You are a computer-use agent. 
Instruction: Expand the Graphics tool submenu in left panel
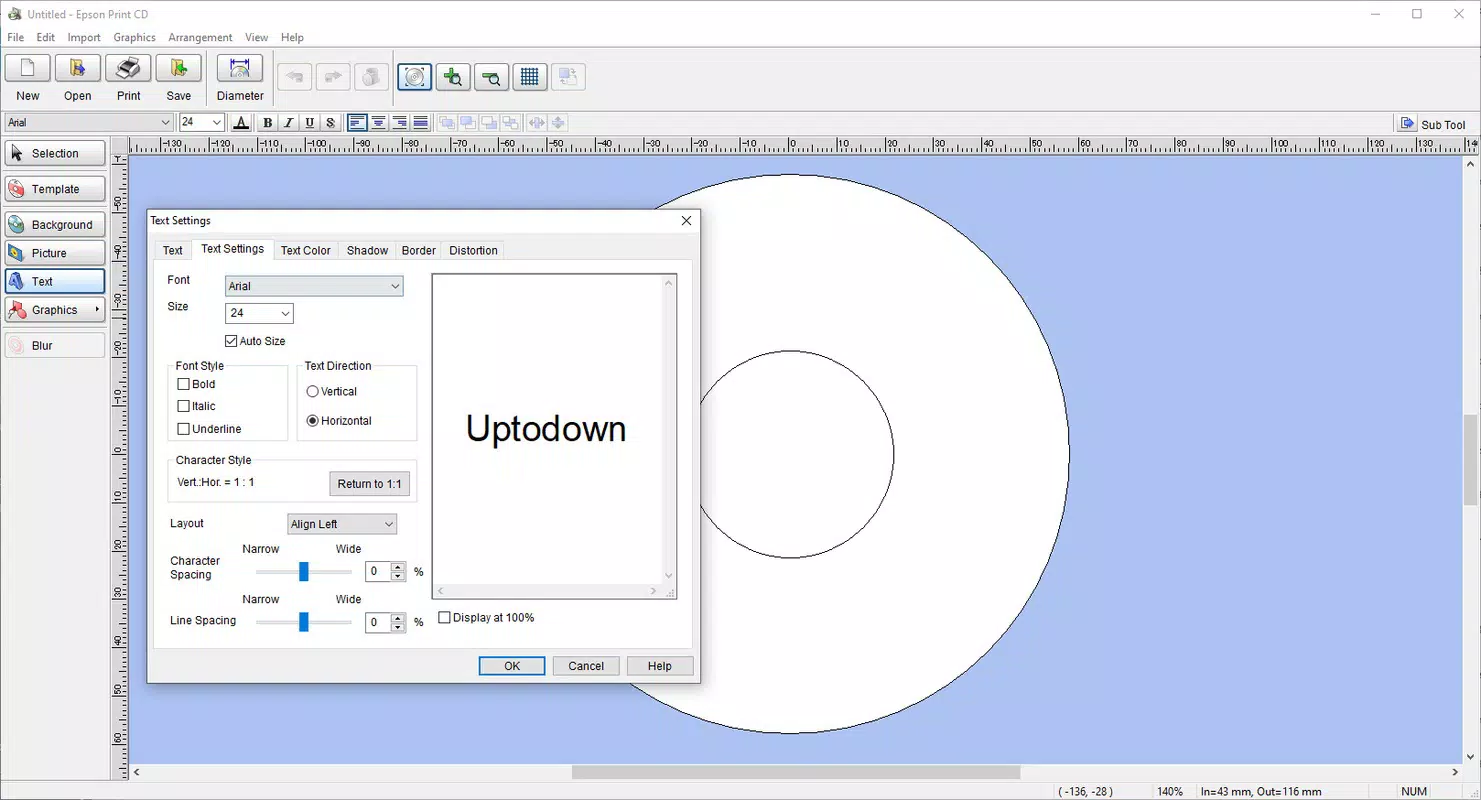pyautogui.click(x=97, y=310)
